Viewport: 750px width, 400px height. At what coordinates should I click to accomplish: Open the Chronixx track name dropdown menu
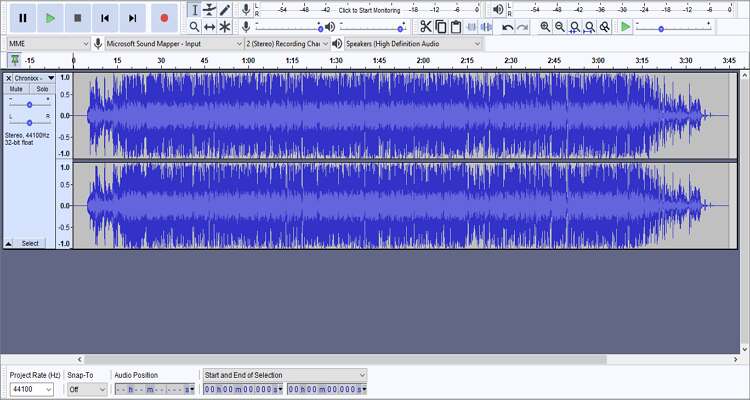point(34,78)
